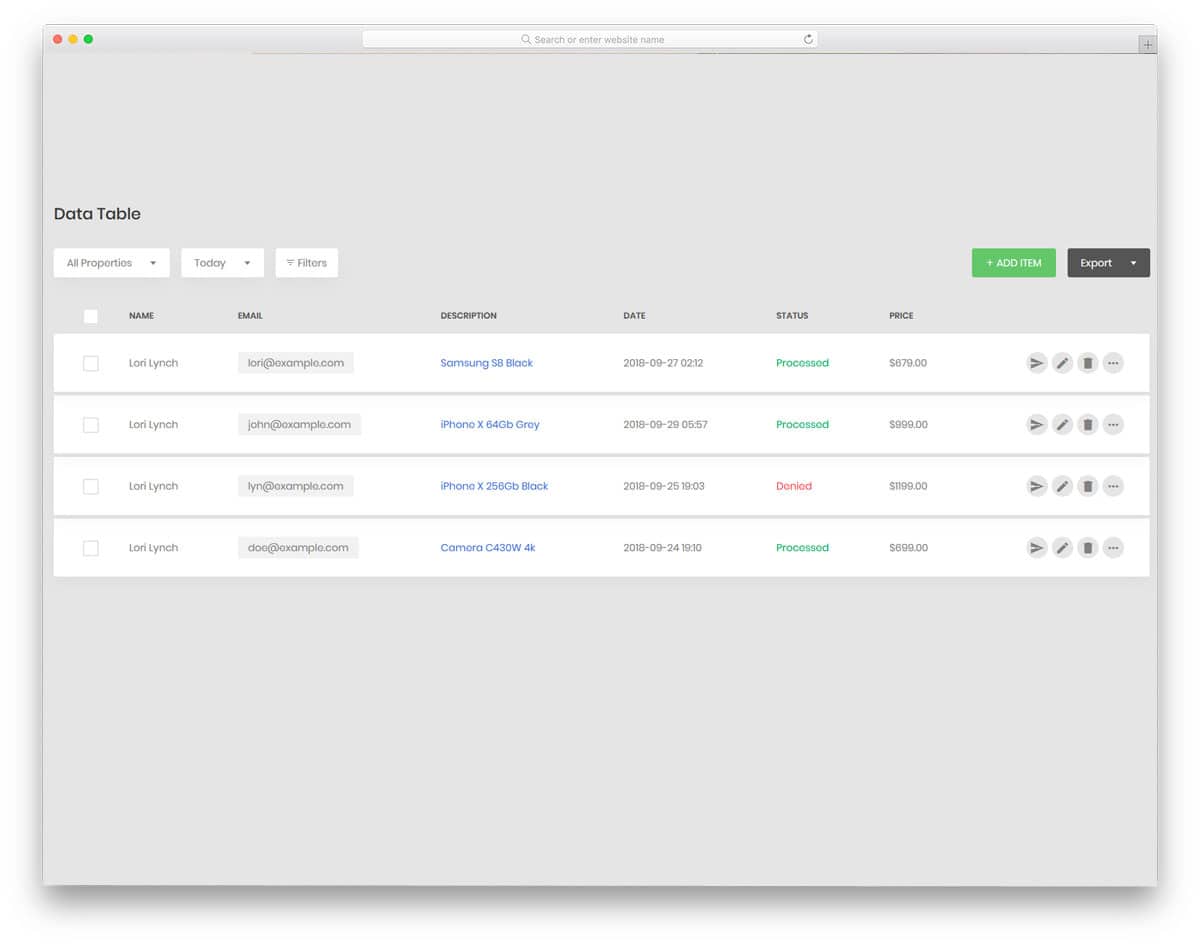
Task: Click the DATE column header
Action: point(634,316)
